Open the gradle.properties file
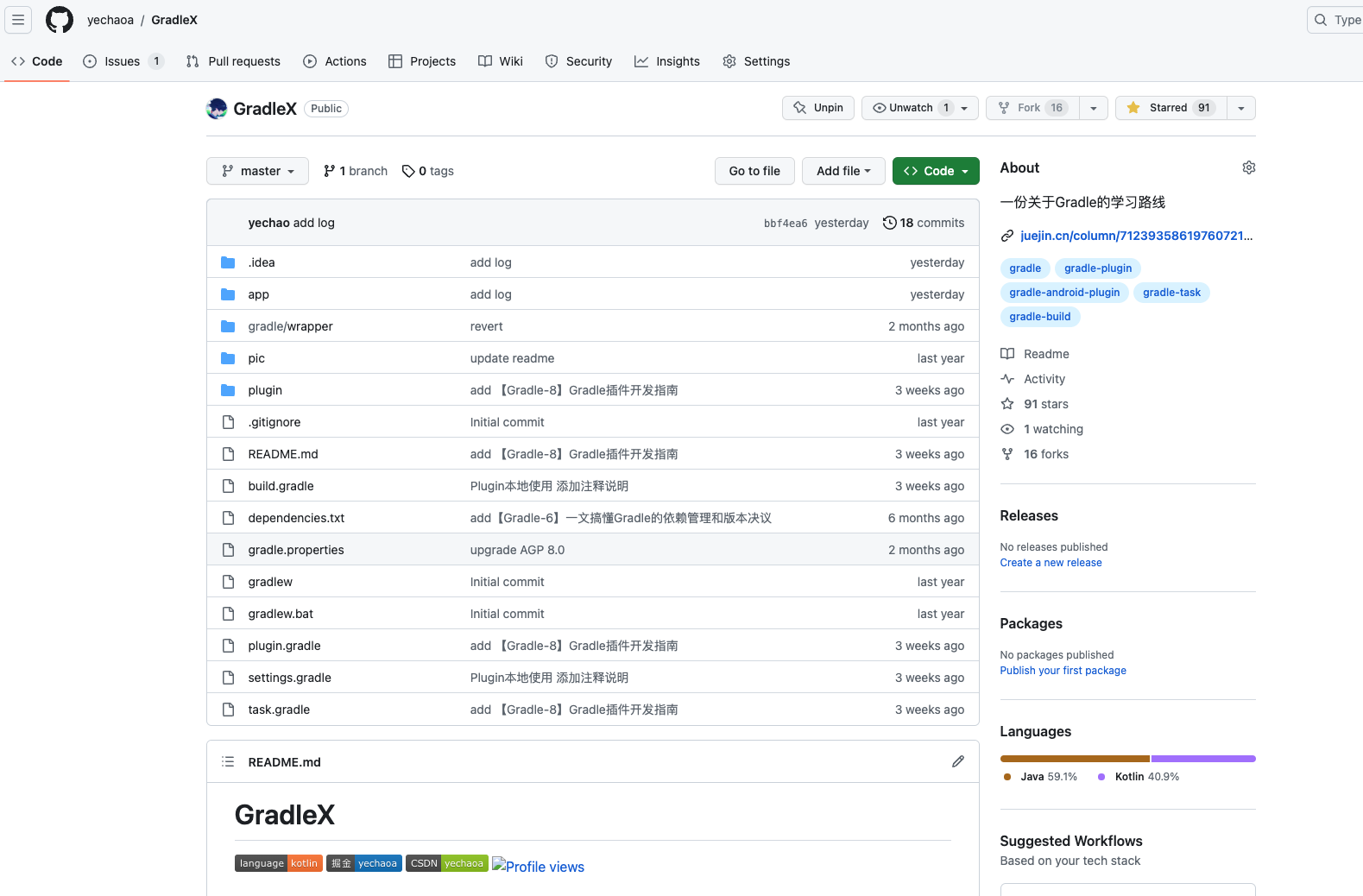The height and width of the screenshot is (896, 1363). coord(296,550)
